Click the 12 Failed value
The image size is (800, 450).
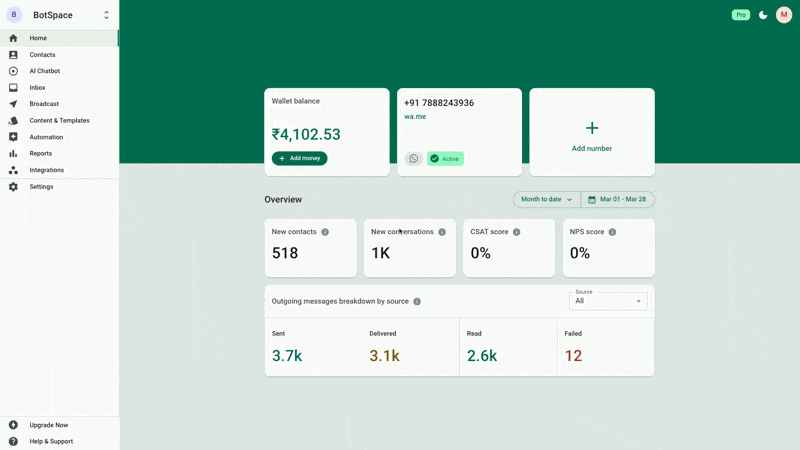[573, 356]
